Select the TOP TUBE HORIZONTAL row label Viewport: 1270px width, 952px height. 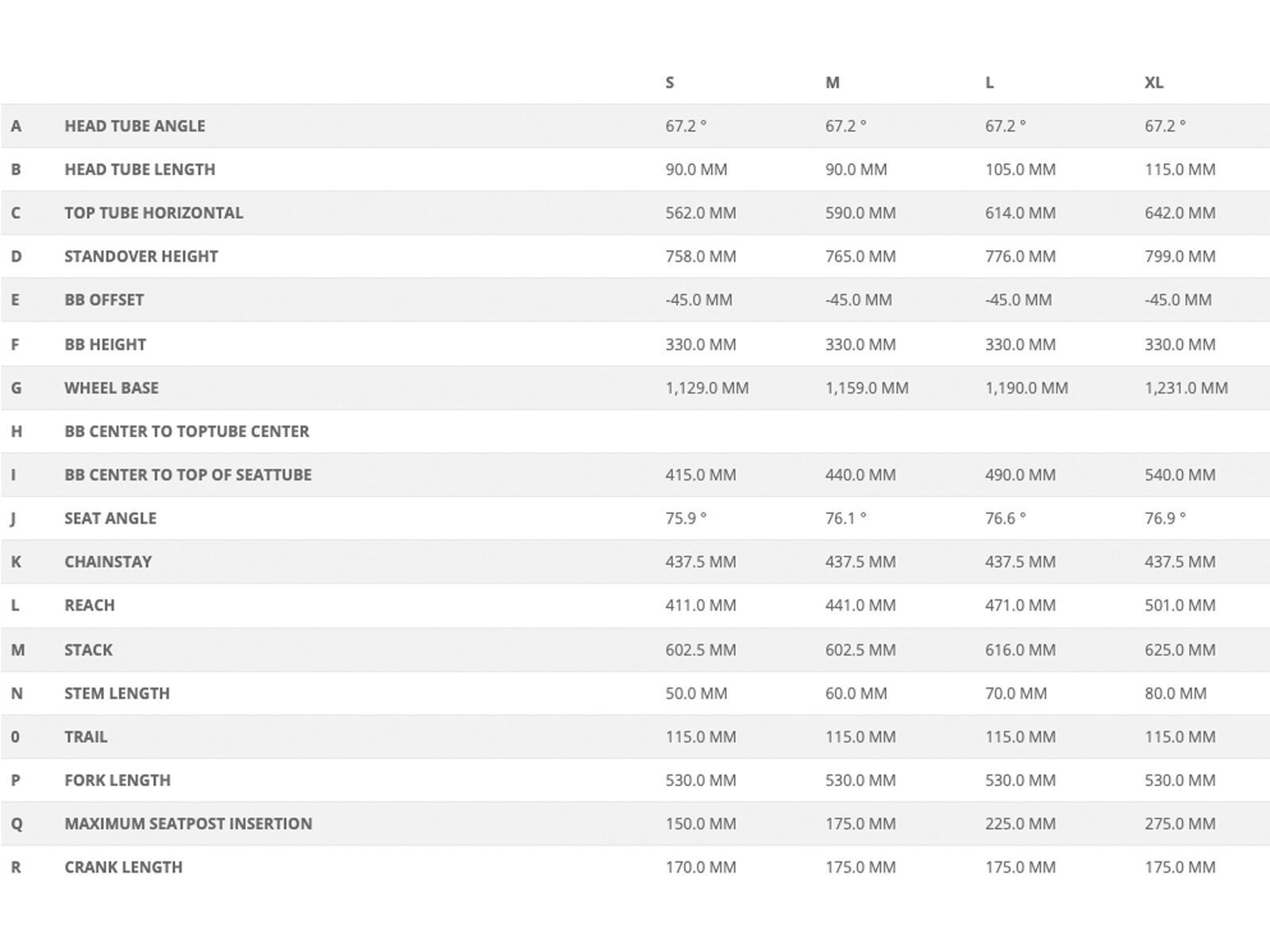click(153, 213)
